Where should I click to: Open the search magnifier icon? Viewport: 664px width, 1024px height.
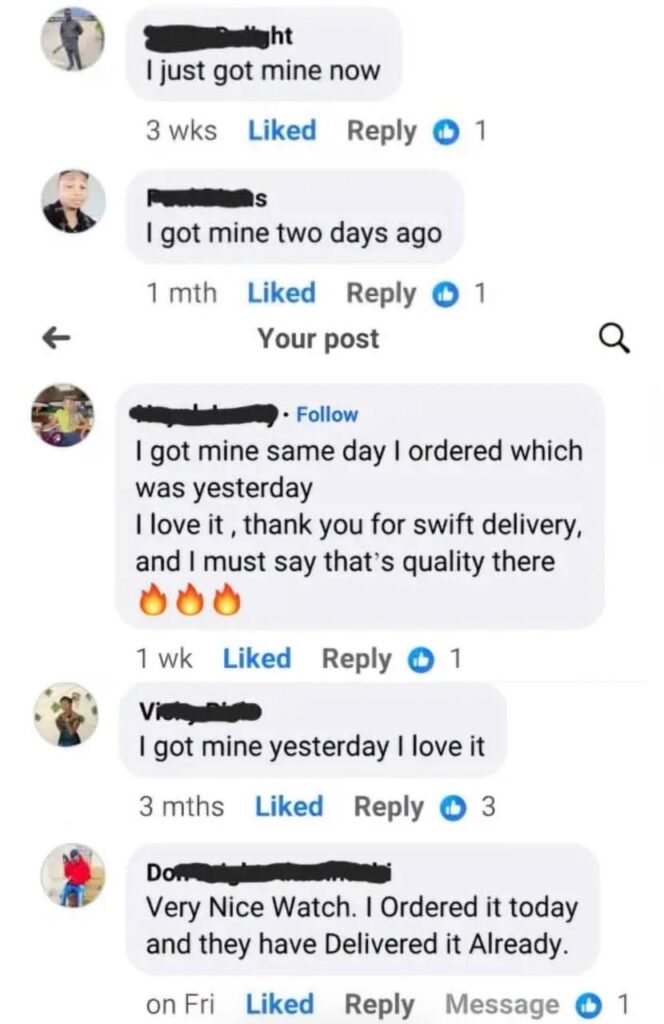tap(614, 339)
